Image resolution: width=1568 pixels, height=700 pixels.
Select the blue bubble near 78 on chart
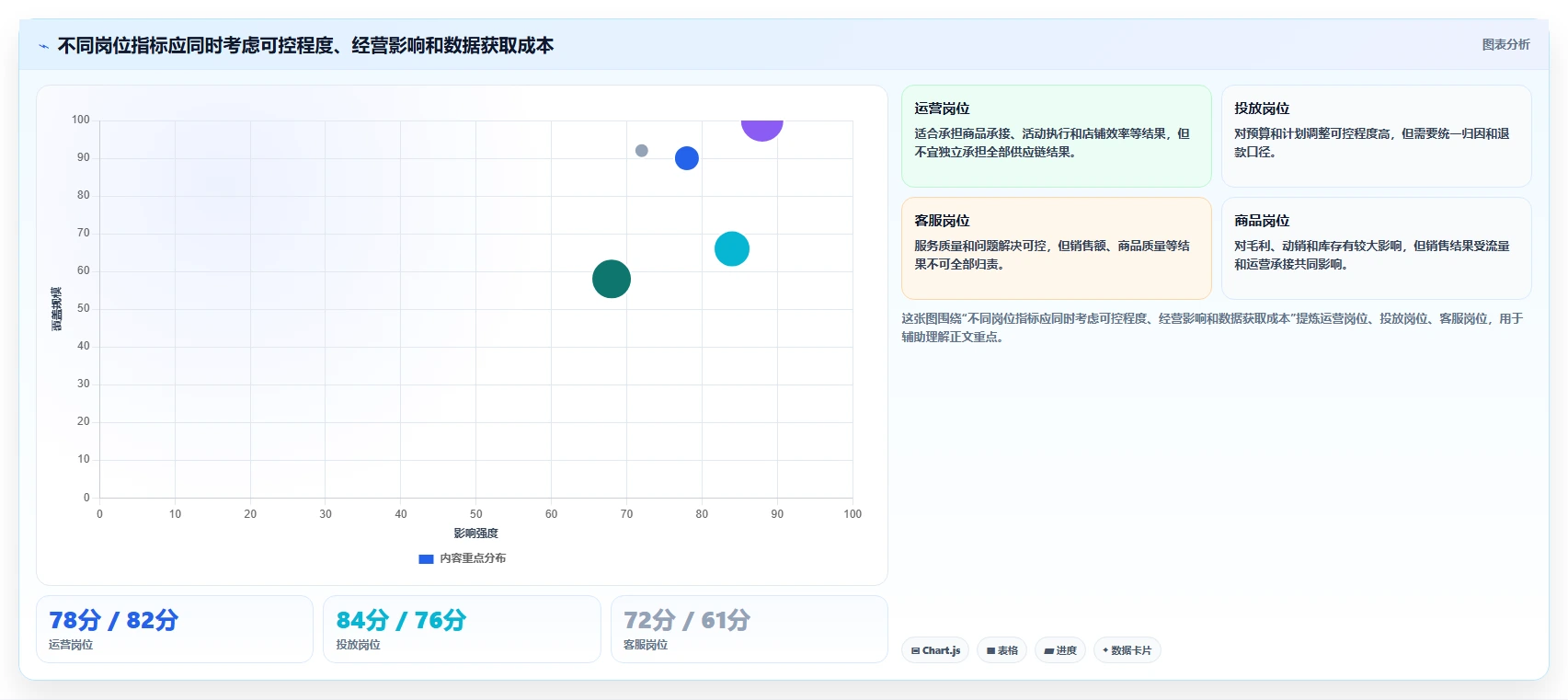[686, 158]
